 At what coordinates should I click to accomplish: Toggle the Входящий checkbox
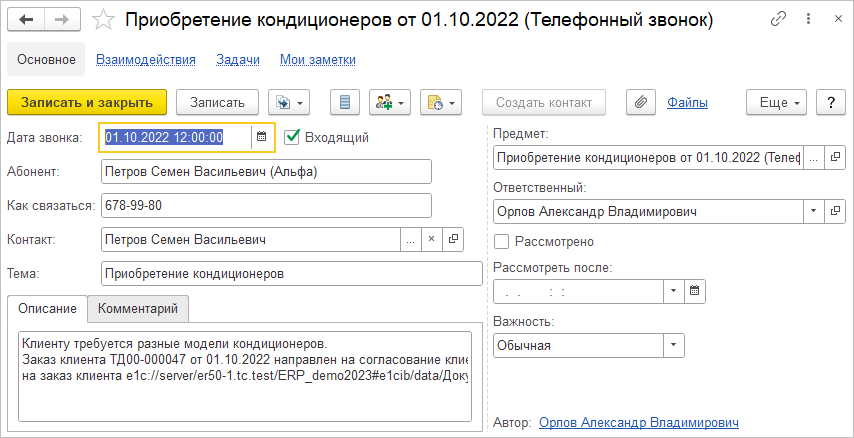pyautogui.click(x=293, y=137)
